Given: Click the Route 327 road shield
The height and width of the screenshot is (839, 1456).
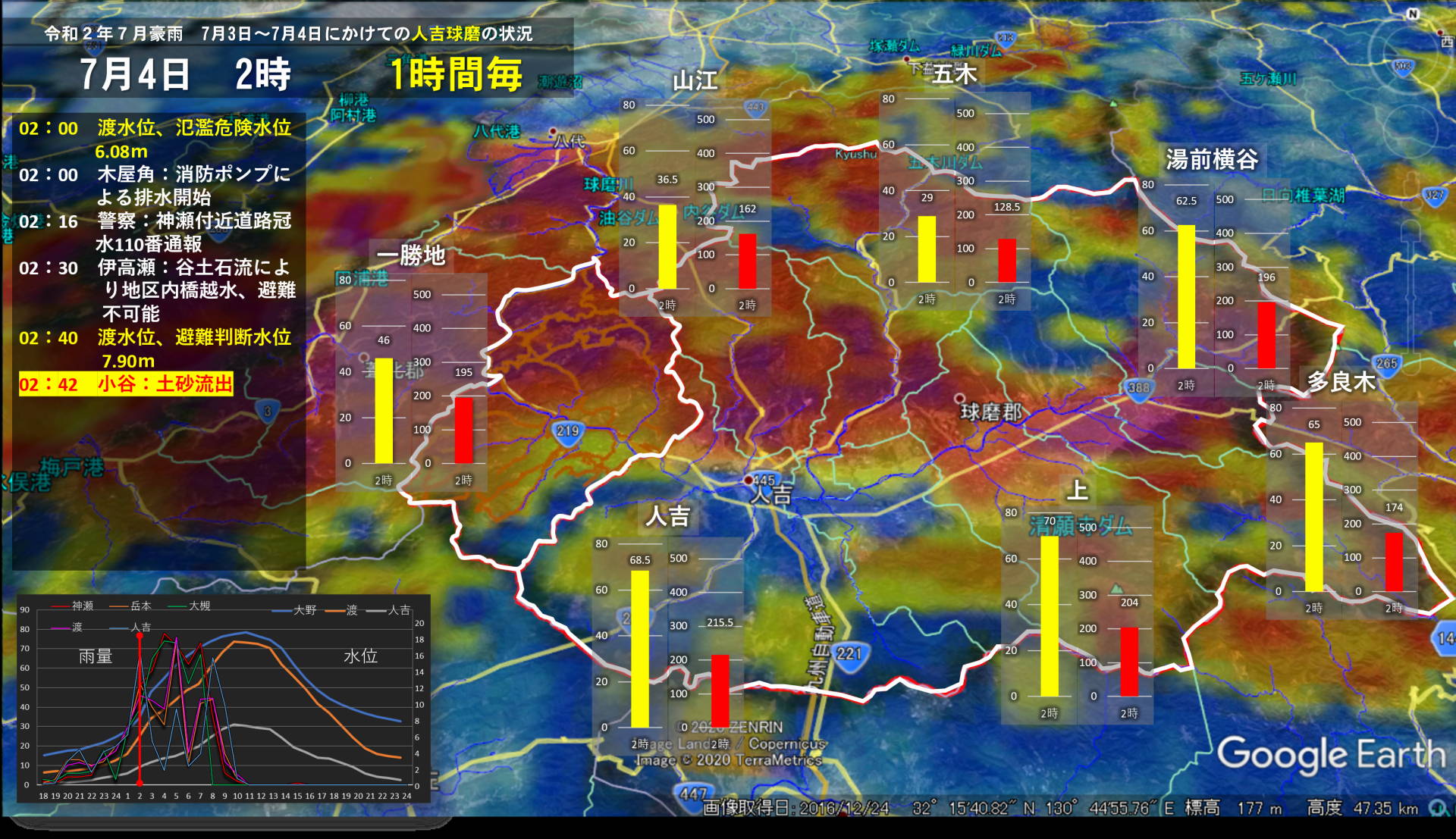Looking at the screenshot, I should pos(1434,195).
